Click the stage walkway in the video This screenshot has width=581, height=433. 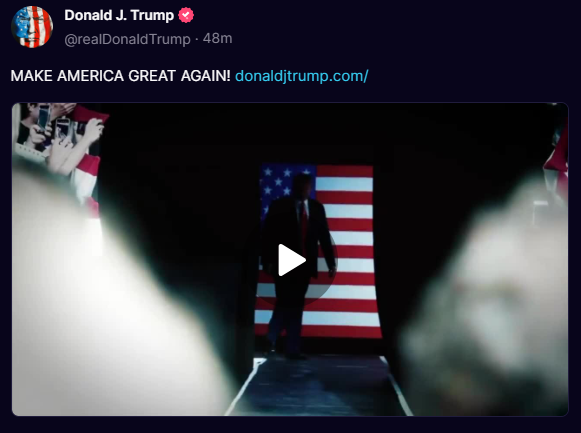319,385
